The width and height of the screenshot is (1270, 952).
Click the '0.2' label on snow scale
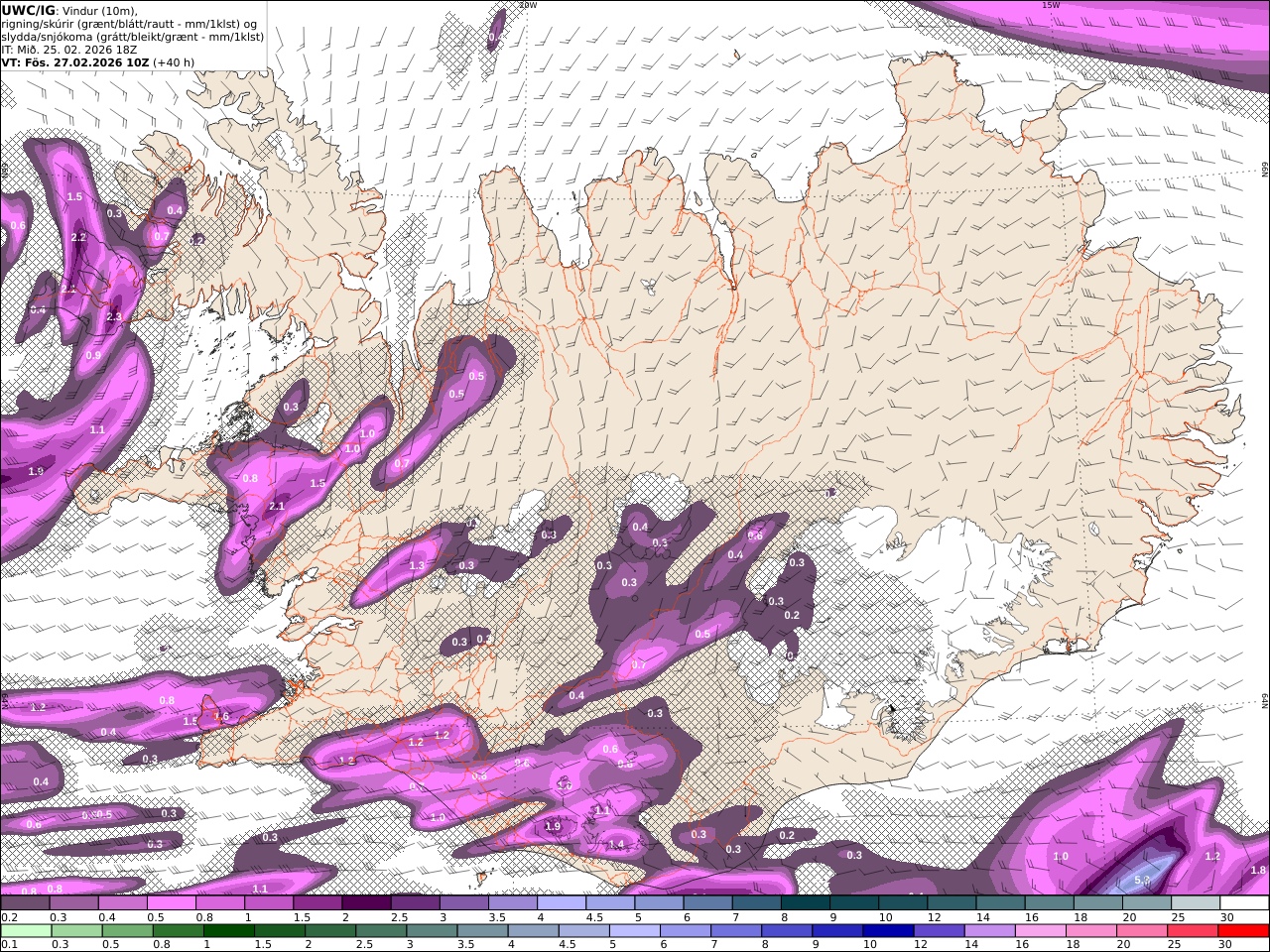tap(7, 917)
